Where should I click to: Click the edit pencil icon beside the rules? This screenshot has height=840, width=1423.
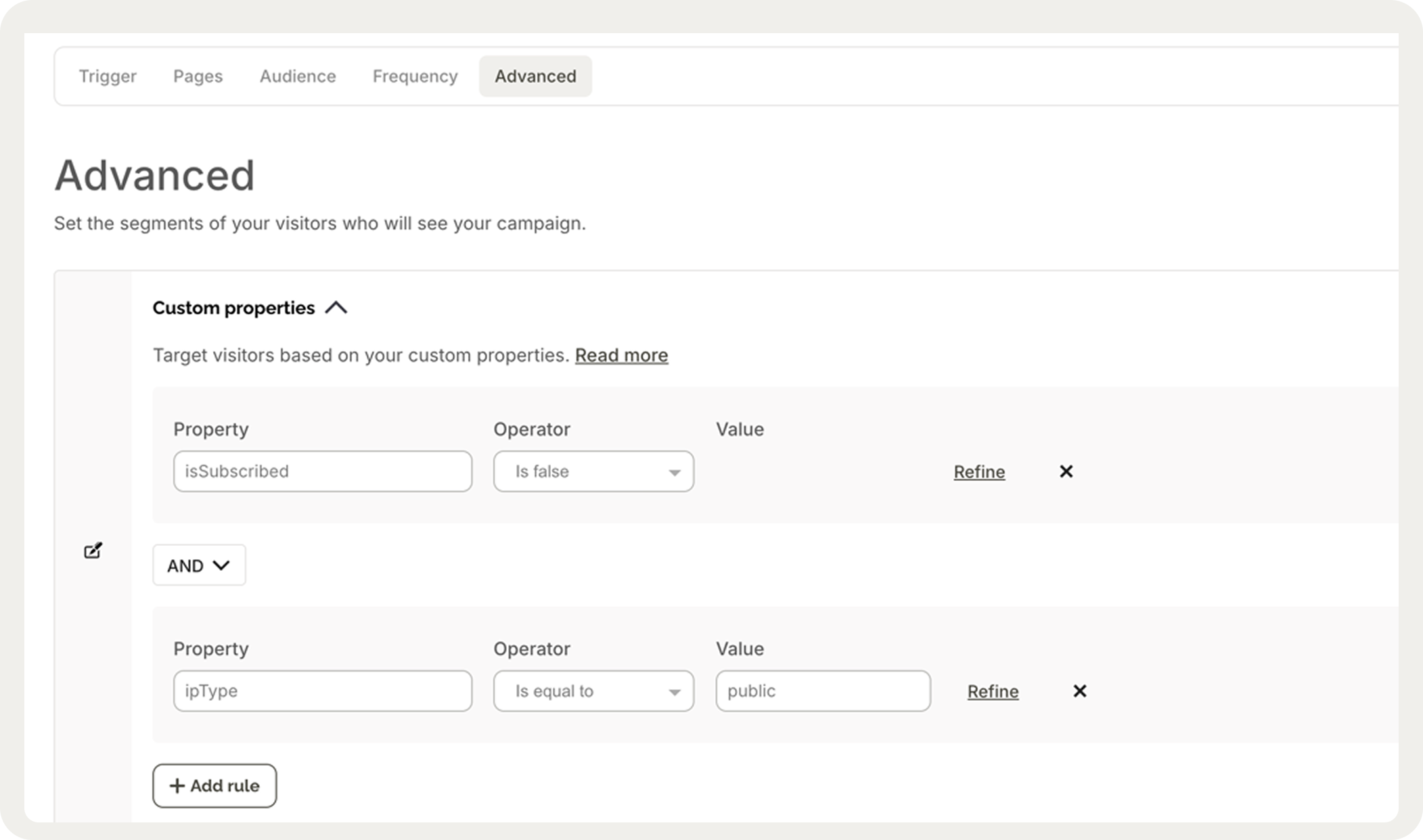[93, 551]
